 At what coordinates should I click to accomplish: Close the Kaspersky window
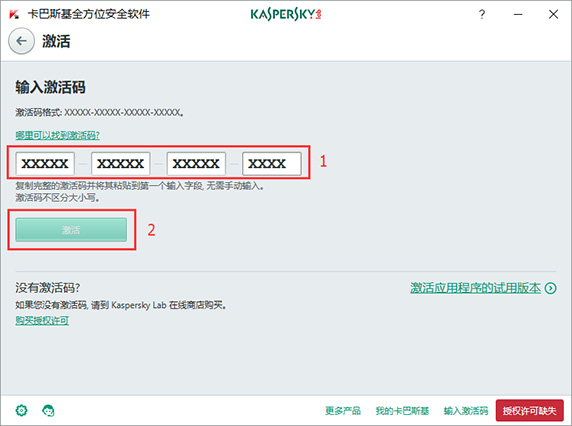(553, 14)
